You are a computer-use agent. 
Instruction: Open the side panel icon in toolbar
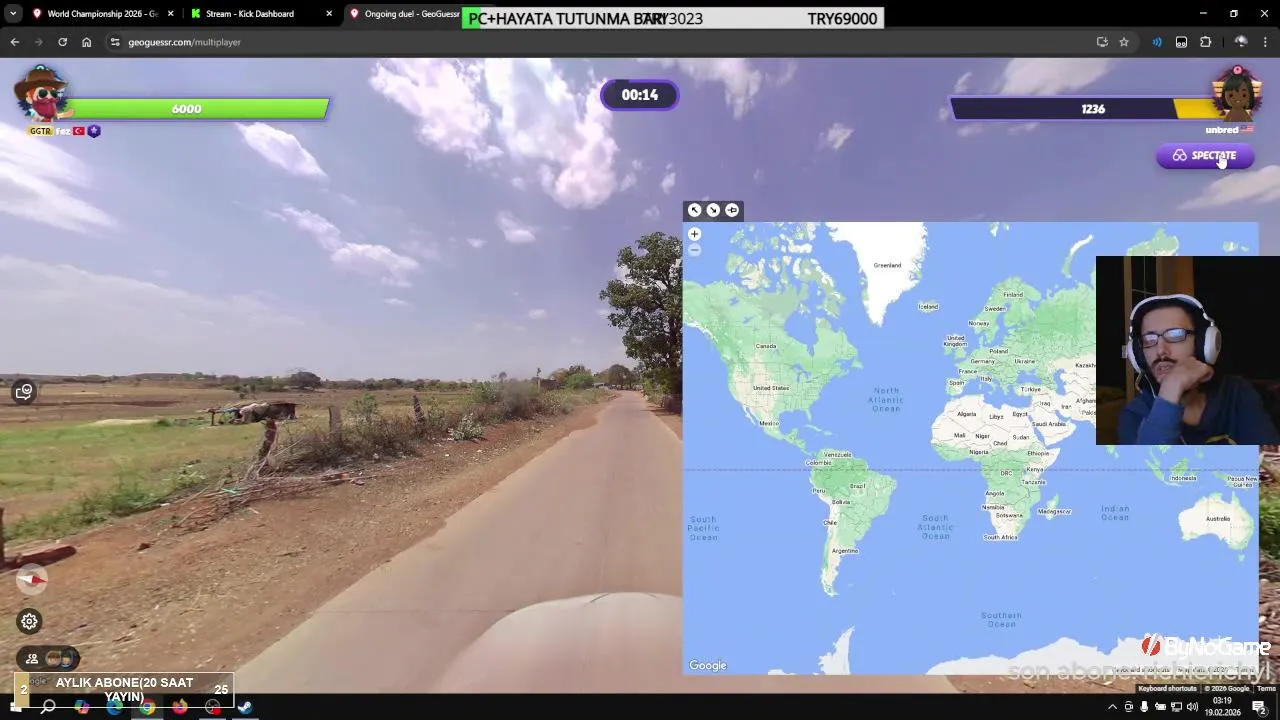[1181, 42]
